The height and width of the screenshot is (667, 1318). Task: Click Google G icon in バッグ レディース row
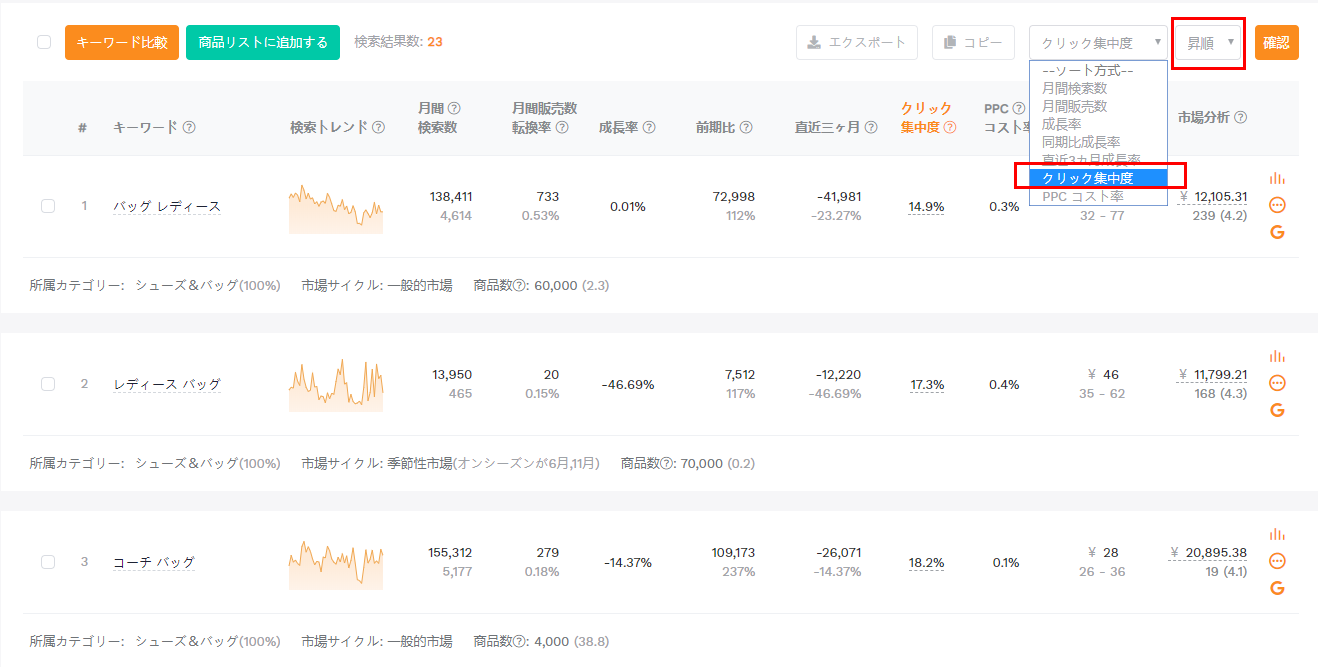click(x=1277, y=232)
